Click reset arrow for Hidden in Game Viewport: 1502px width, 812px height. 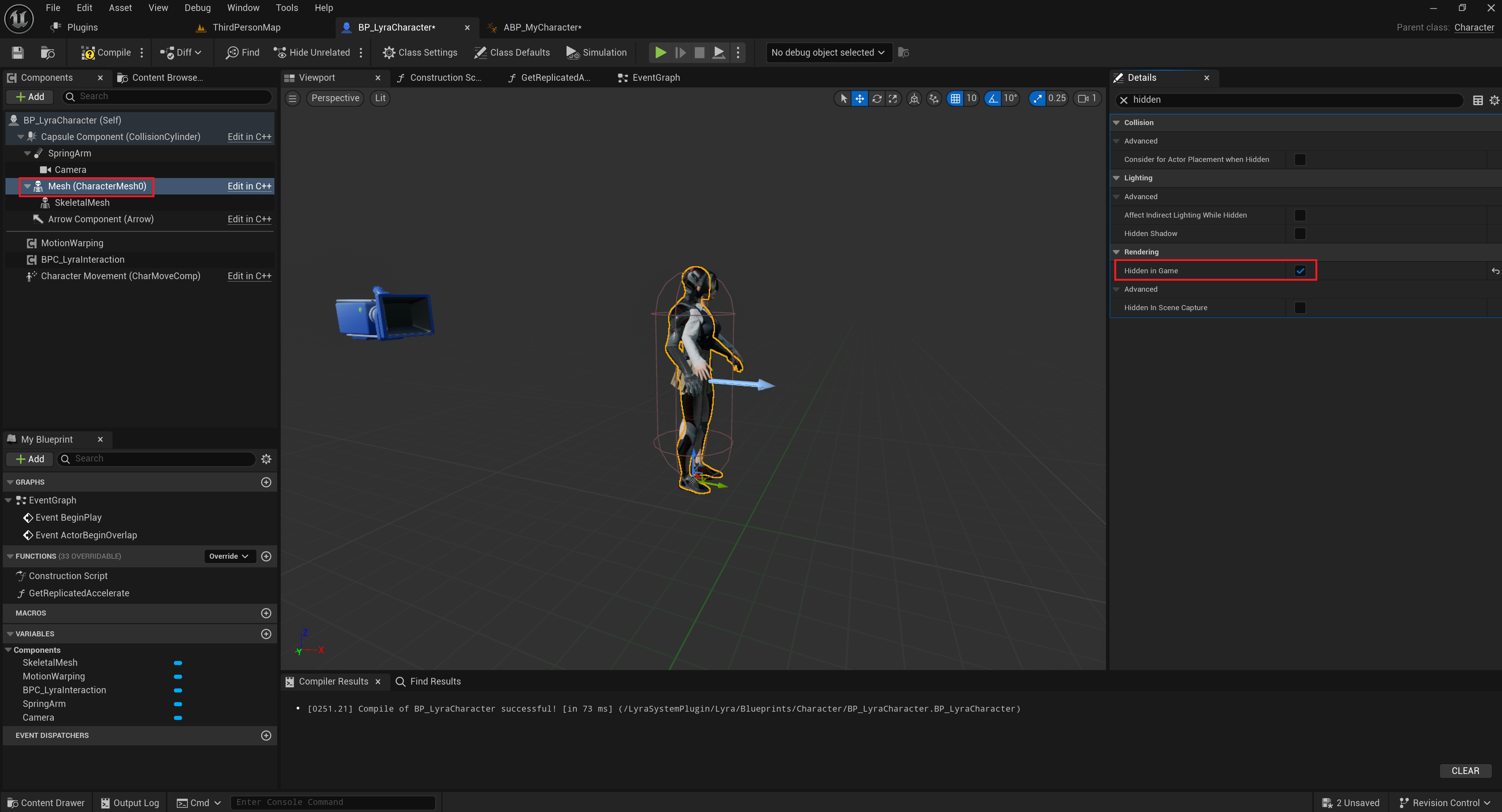1495,271
